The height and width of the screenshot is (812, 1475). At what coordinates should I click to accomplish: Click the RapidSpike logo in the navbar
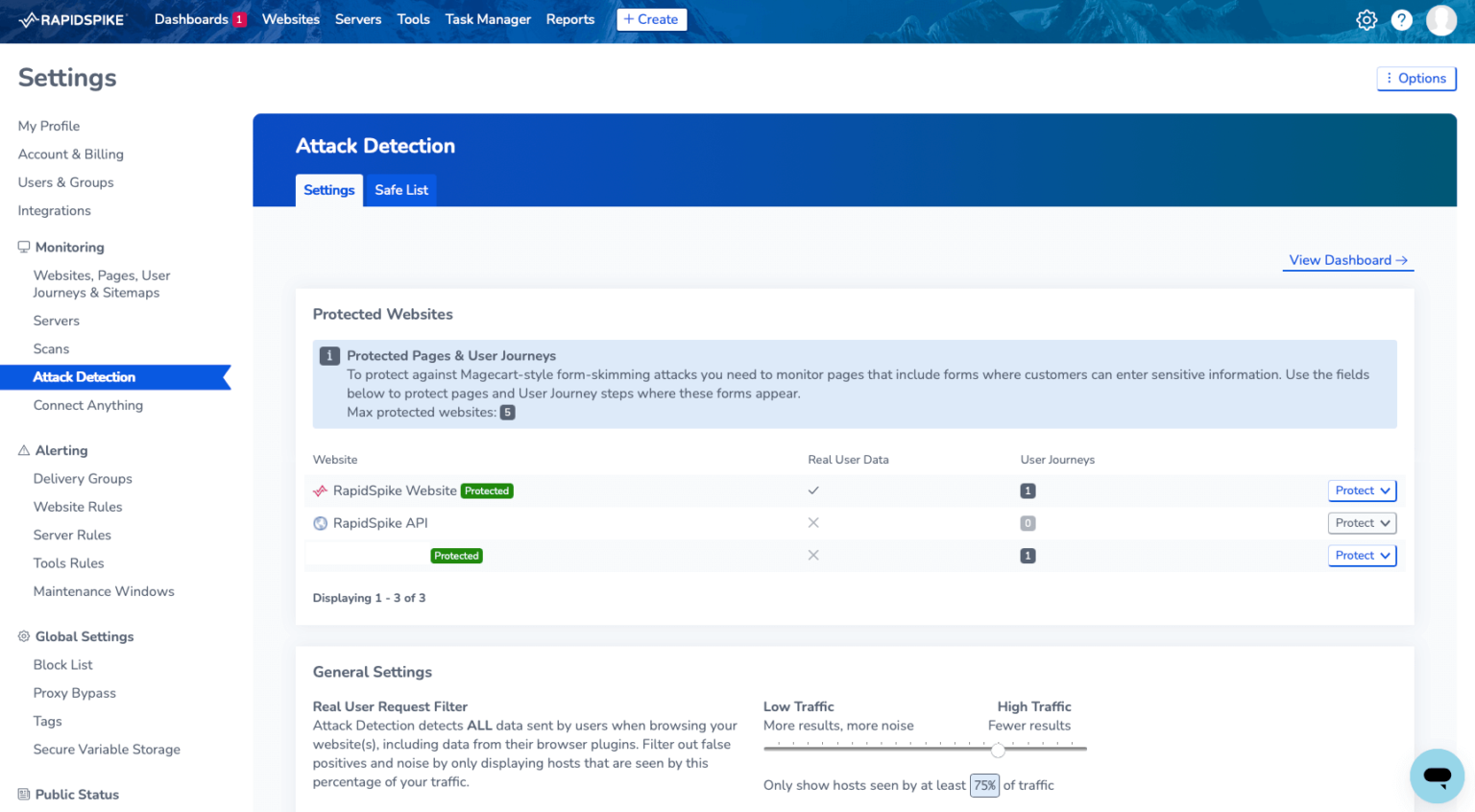tap(71, 19)
